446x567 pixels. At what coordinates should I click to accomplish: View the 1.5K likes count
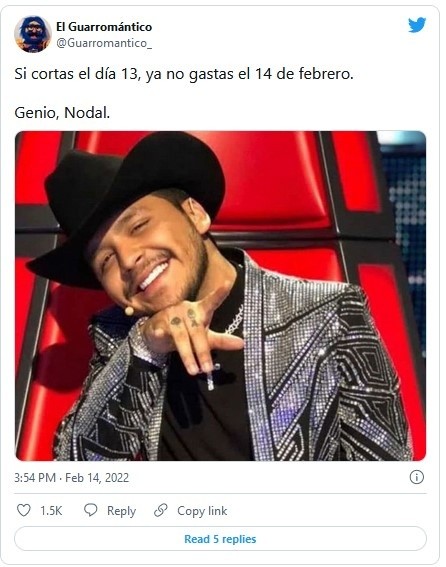[x=51, y=511]
